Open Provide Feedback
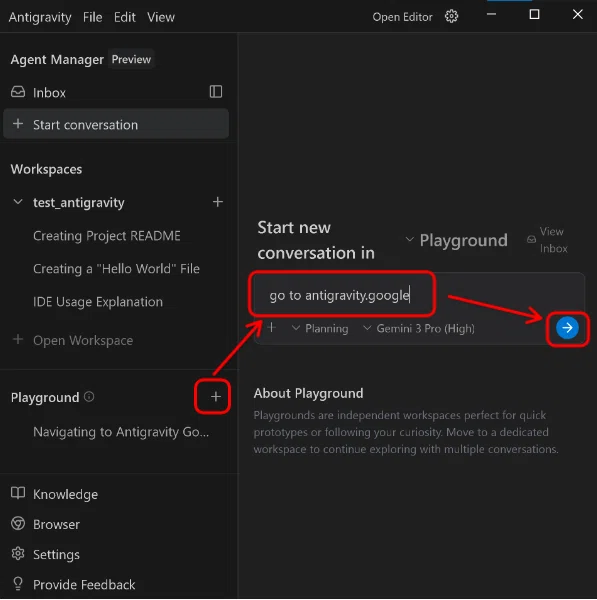597x600 pixels. pos(84,585)
